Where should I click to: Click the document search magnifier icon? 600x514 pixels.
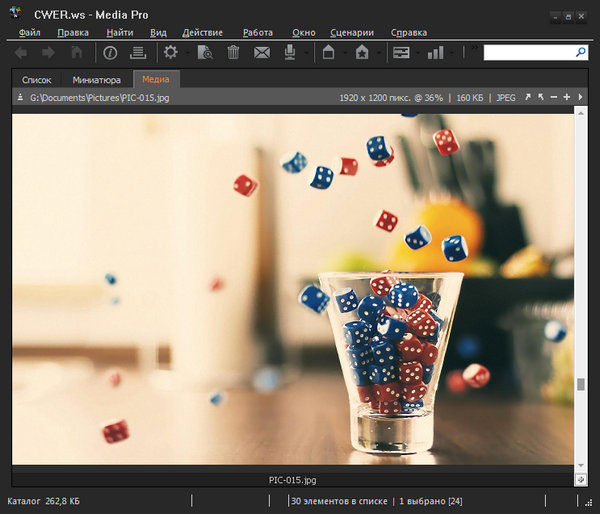pos(205,52)
